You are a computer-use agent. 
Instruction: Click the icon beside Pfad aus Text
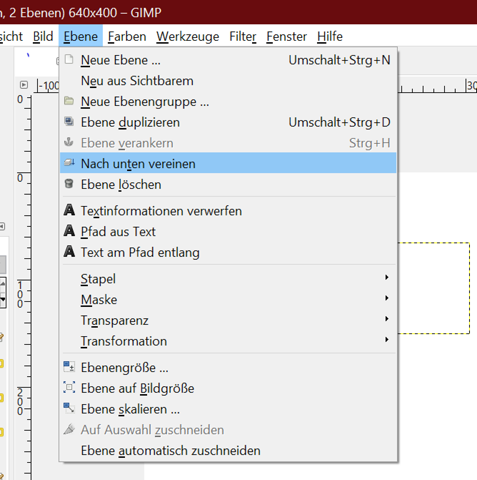[x=69, y=231]
